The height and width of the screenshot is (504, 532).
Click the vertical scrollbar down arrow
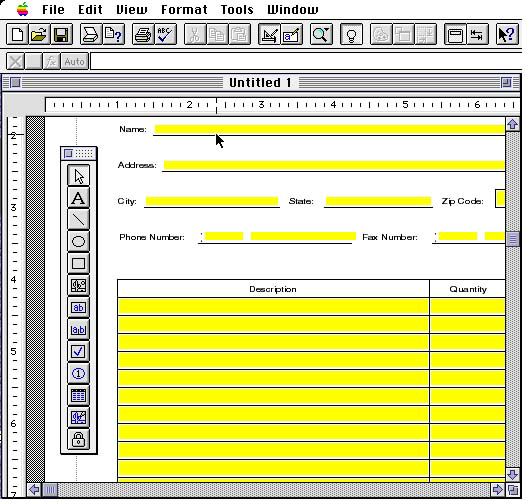512,474
